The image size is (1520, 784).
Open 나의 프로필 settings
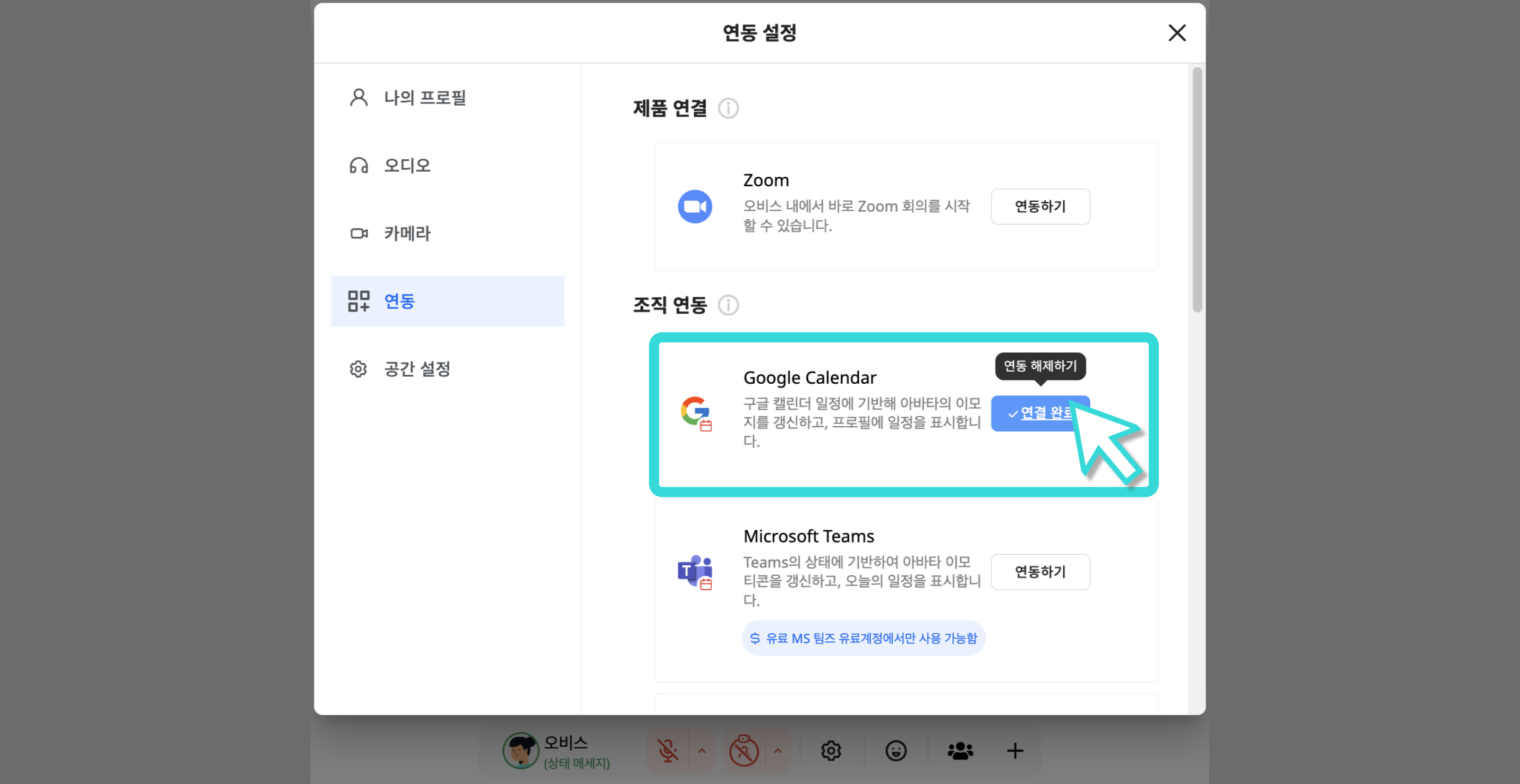click(448, 97)
